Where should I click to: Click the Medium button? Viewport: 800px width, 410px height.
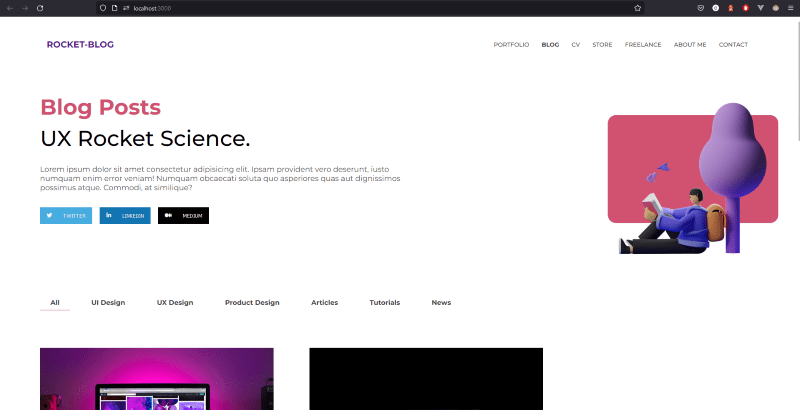click(x=183, y=215)
